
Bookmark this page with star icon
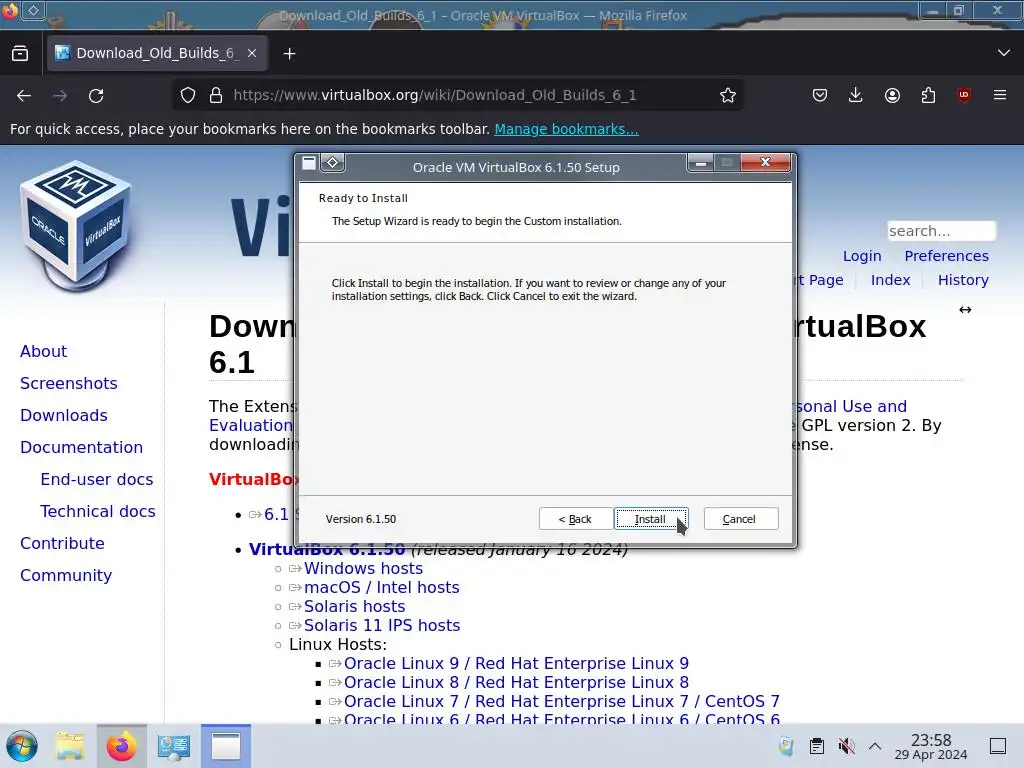728,95
